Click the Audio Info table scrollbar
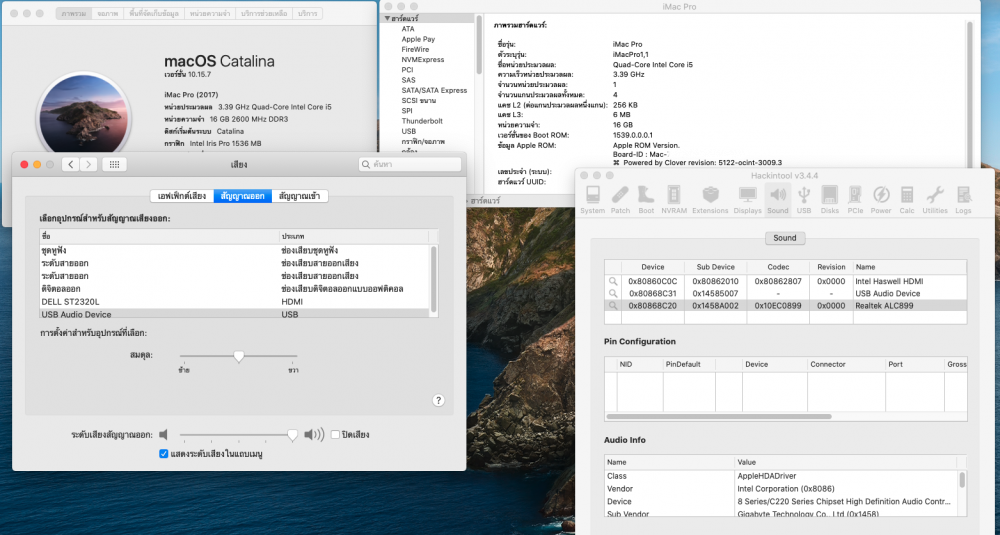1000x535 pixels. (962, 480)
